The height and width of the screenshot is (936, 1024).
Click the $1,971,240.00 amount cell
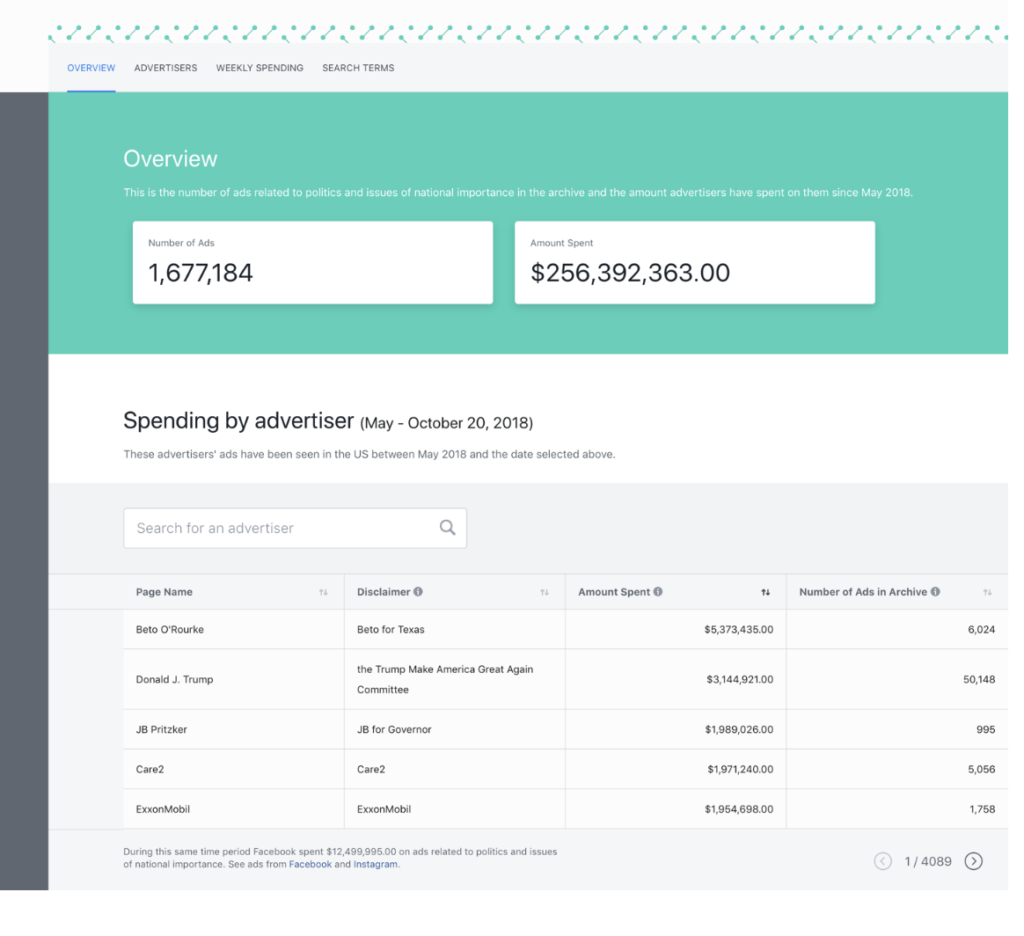point(676,769)
